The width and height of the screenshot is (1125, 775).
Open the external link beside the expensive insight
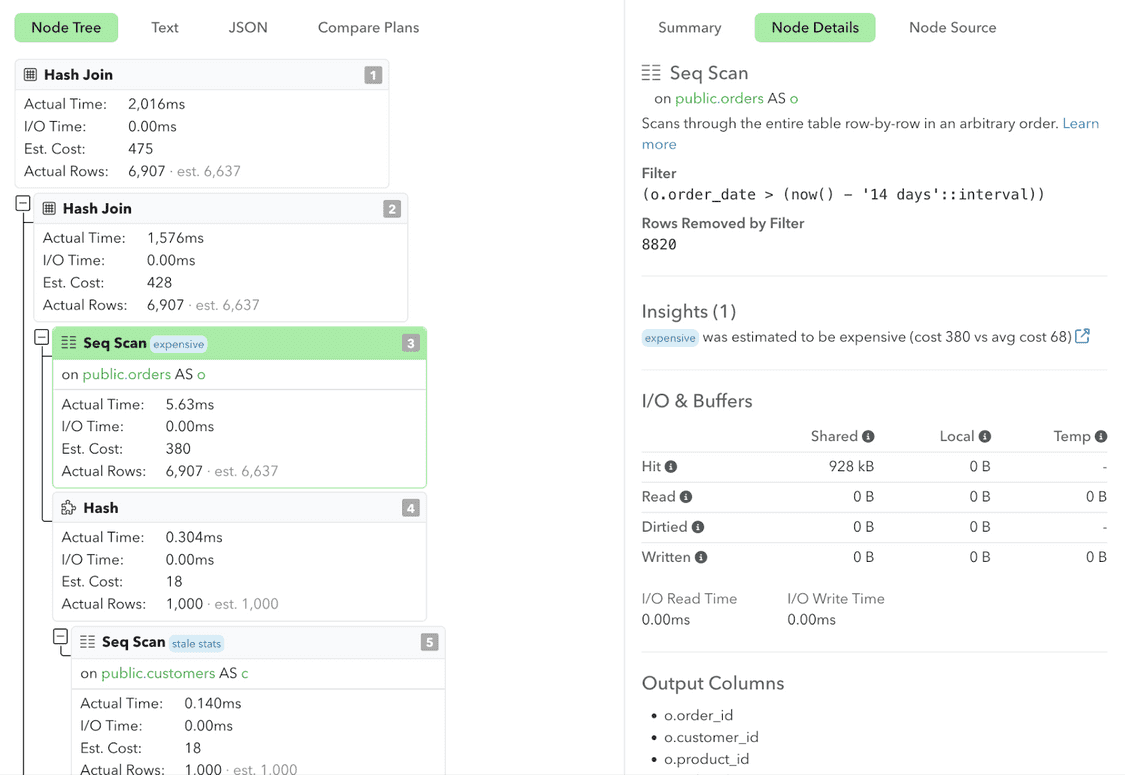pyautogui.click(x=1083, y=338)
